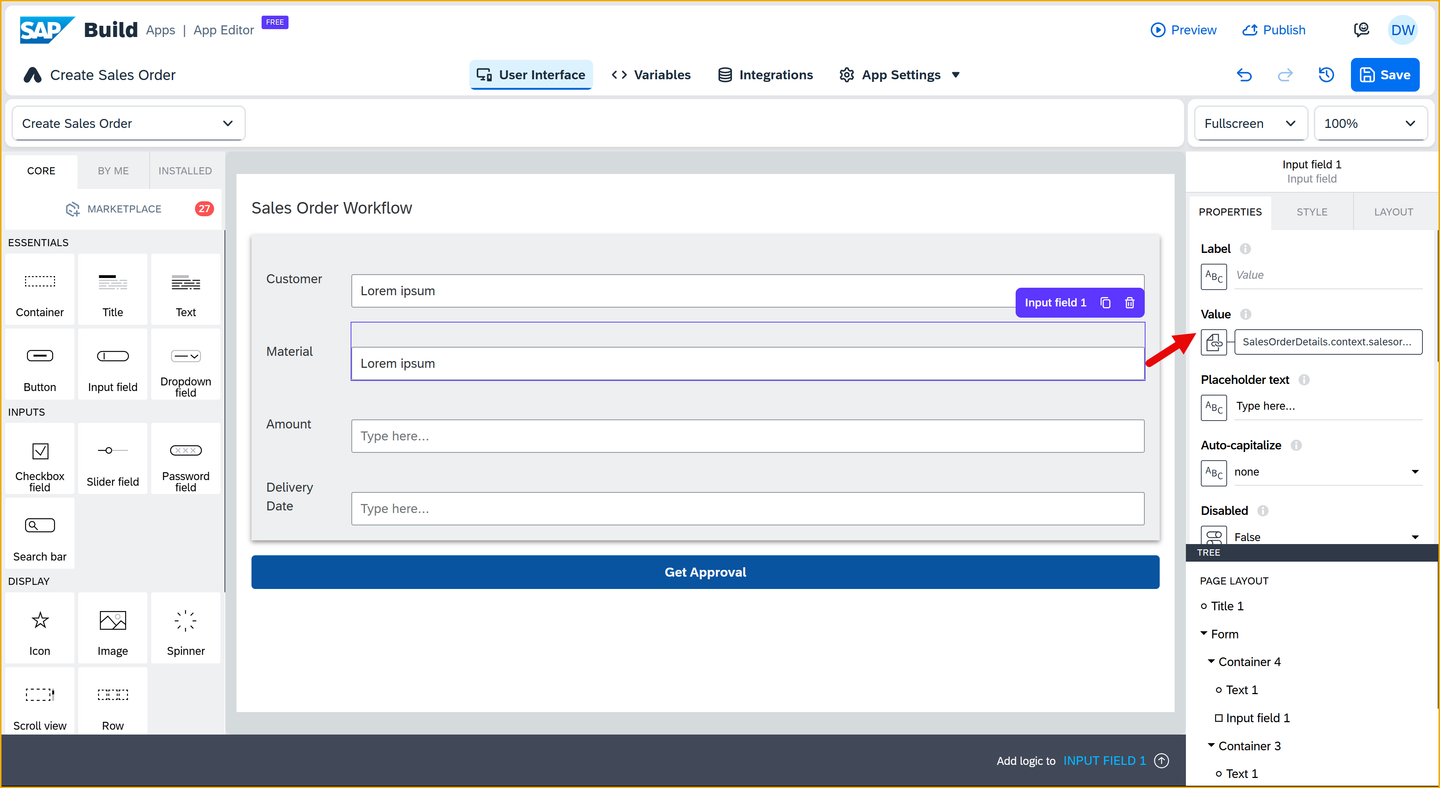Image resolution: width=1440 pixels, height=788 pixels.
Task: Select the Title component
Action: click(x=113, y=289)
